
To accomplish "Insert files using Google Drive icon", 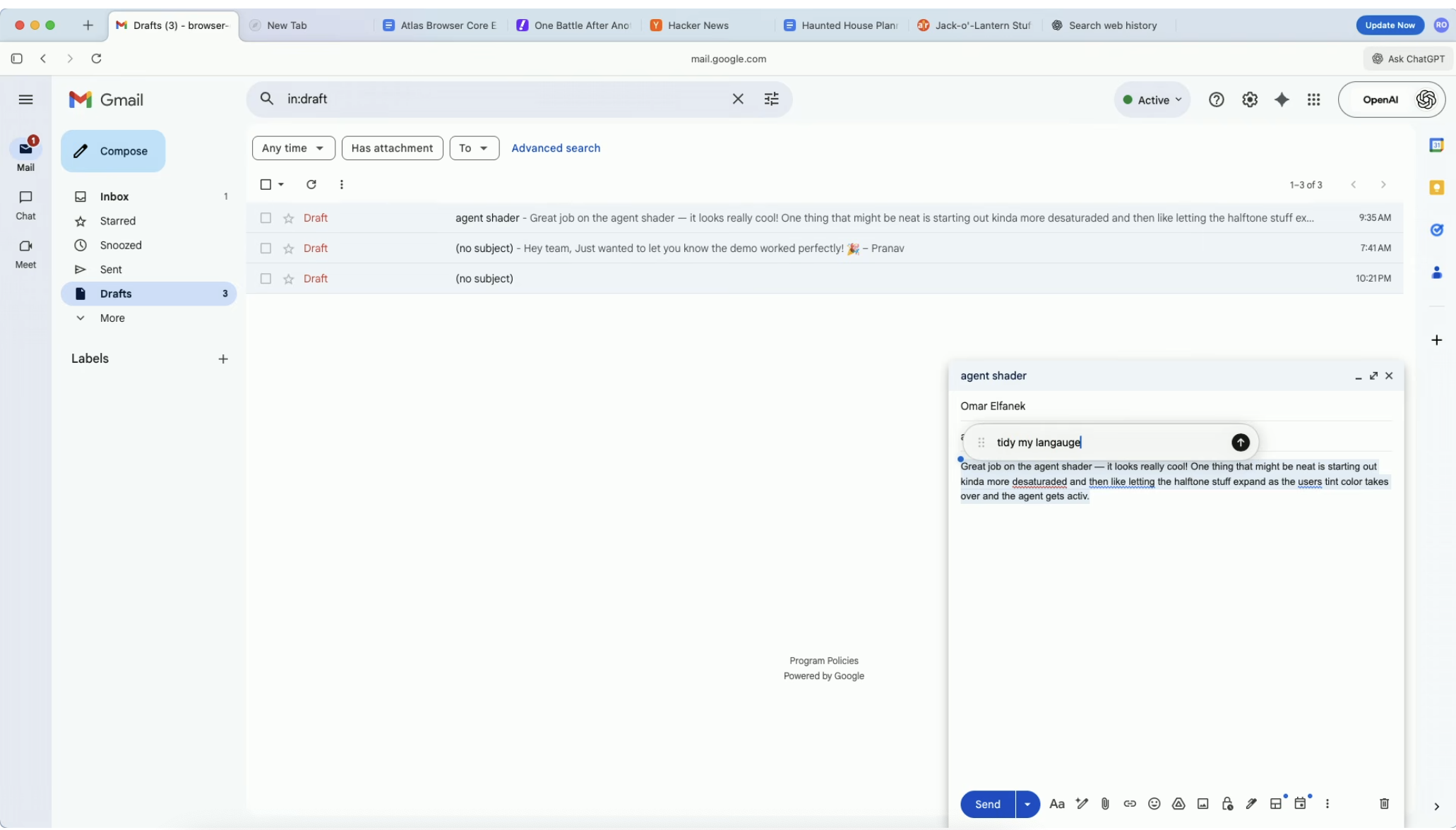I will click(1178, 803).
